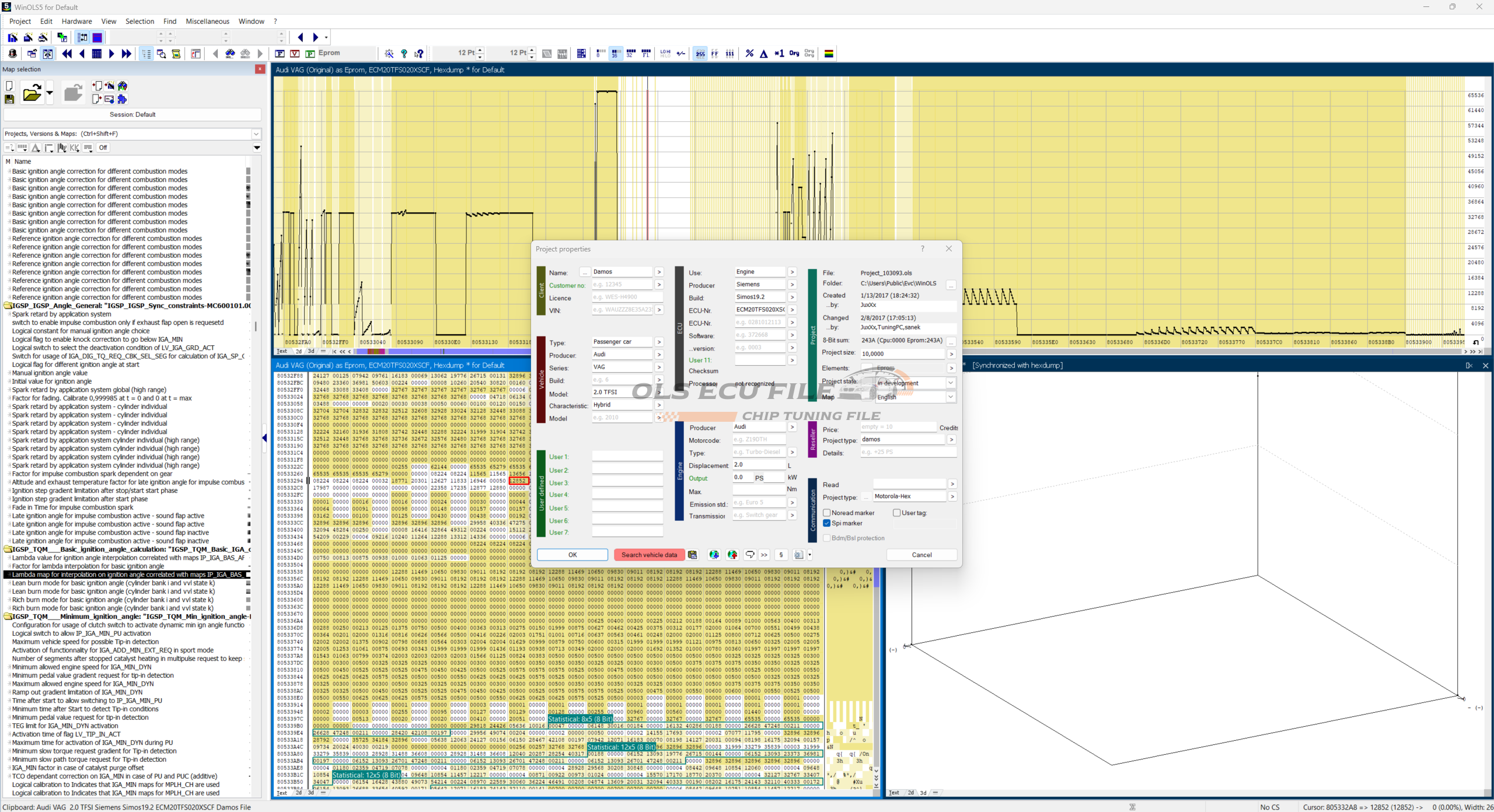Jump to previous map with double-left arrows
Image resolution: width=1494 pixels, height=812 pixels.
(67, 54)
